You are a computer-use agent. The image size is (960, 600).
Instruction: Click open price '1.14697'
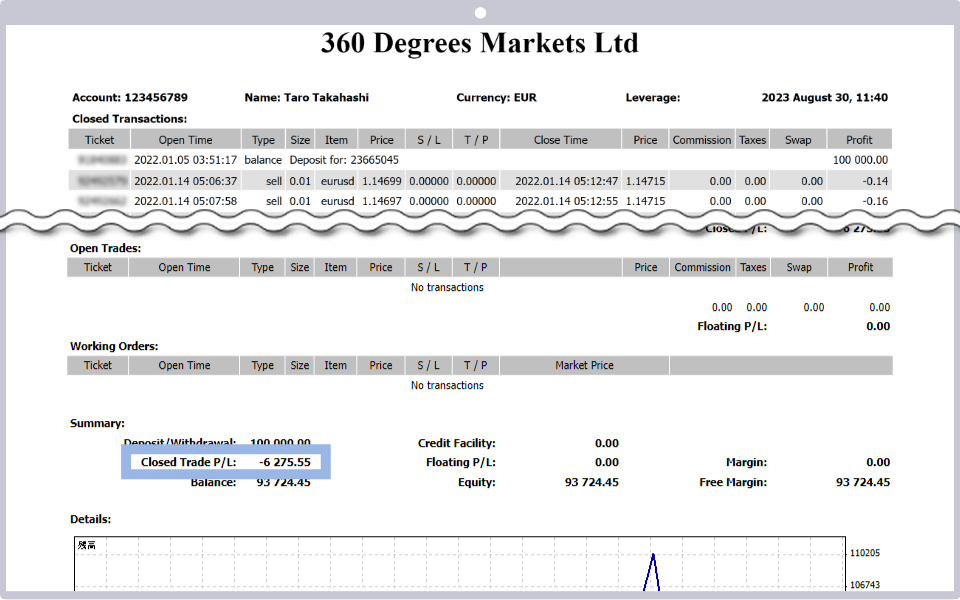[x=381, y=201]
